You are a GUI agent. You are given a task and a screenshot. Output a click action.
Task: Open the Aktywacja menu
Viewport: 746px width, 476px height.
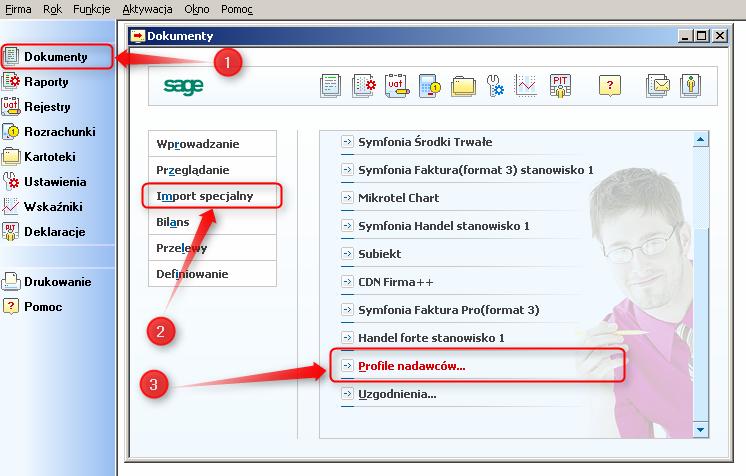click(x=147, y=9)
